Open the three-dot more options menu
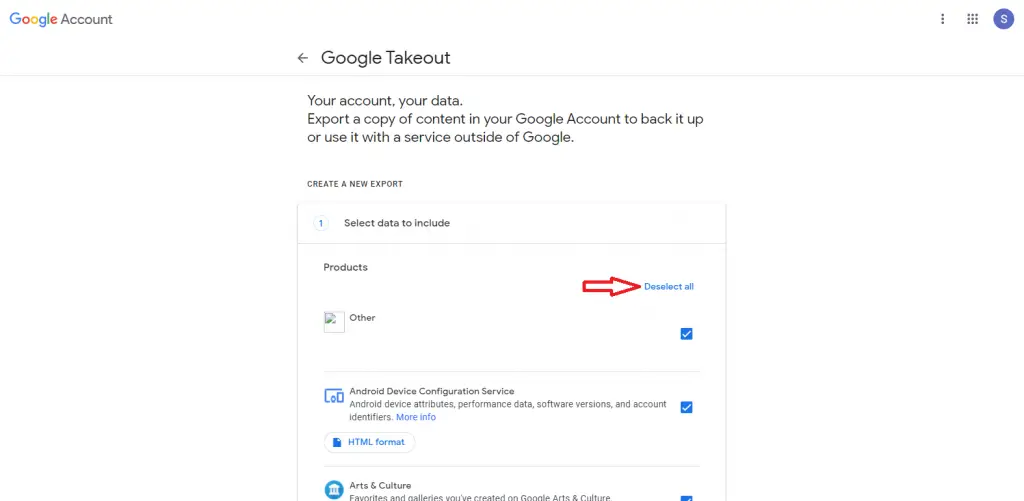The height and width of the screenshot is (501, 1024). coord(942,19)
